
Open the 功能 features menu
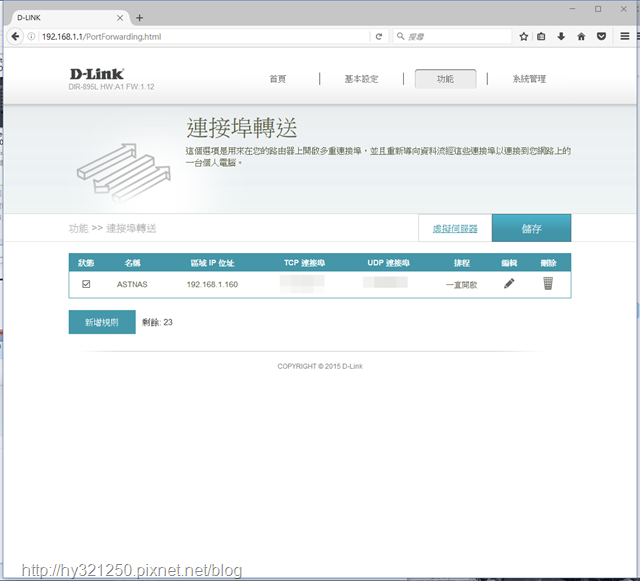coord(445,79)
